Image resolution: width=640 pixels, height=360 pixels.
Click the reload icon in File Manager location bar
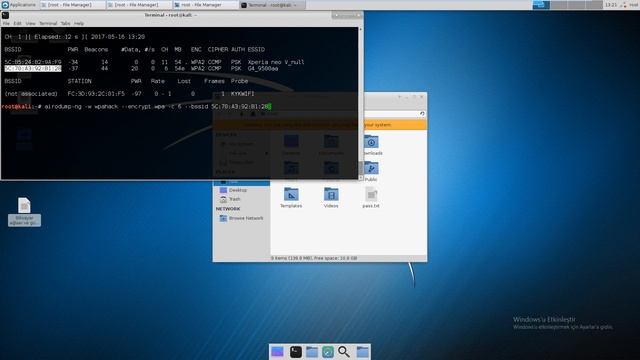(x=422, y=114)
